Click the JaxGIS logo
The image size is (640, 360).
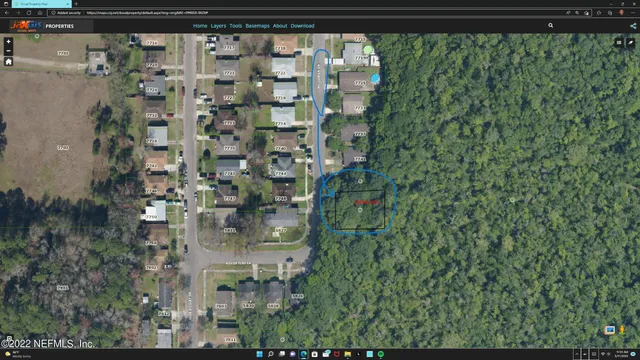26,26
